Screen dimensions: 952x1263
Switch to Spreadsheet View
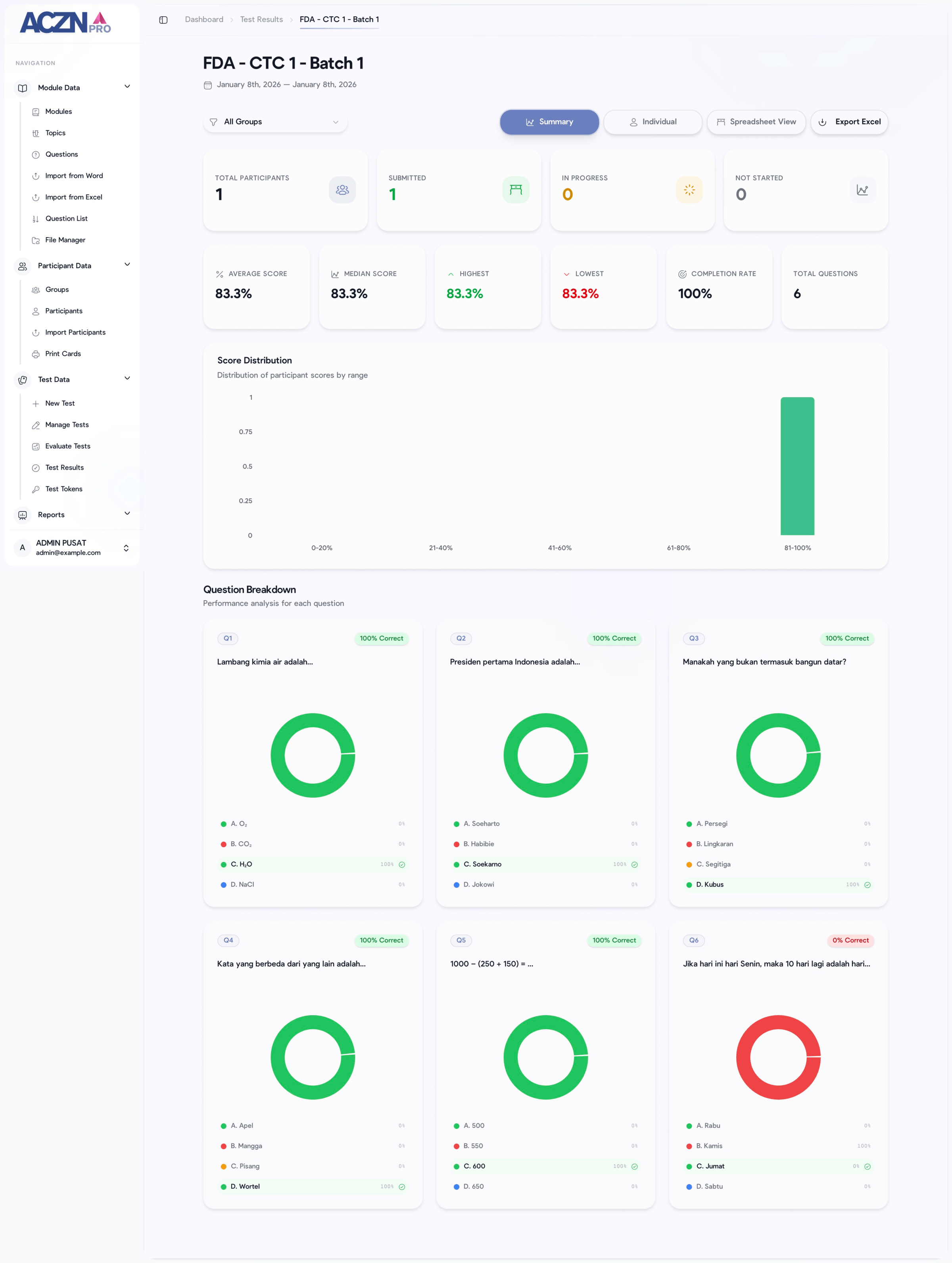pyautogui.click(x=756, y=122)
